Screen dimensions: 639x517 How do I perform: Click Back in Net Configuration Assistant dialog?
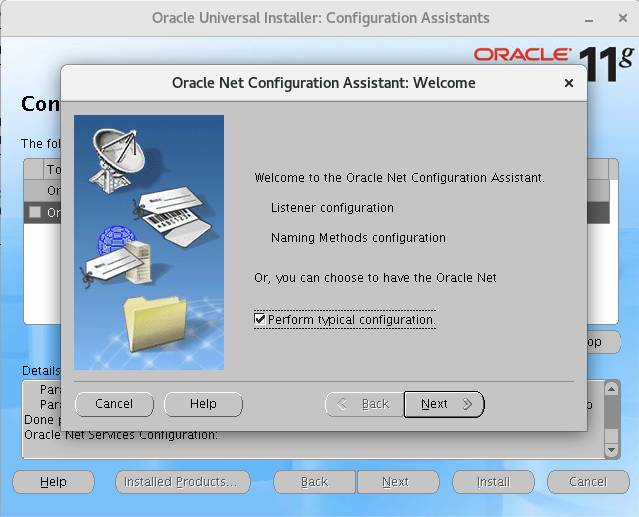(x=364, y=404)
